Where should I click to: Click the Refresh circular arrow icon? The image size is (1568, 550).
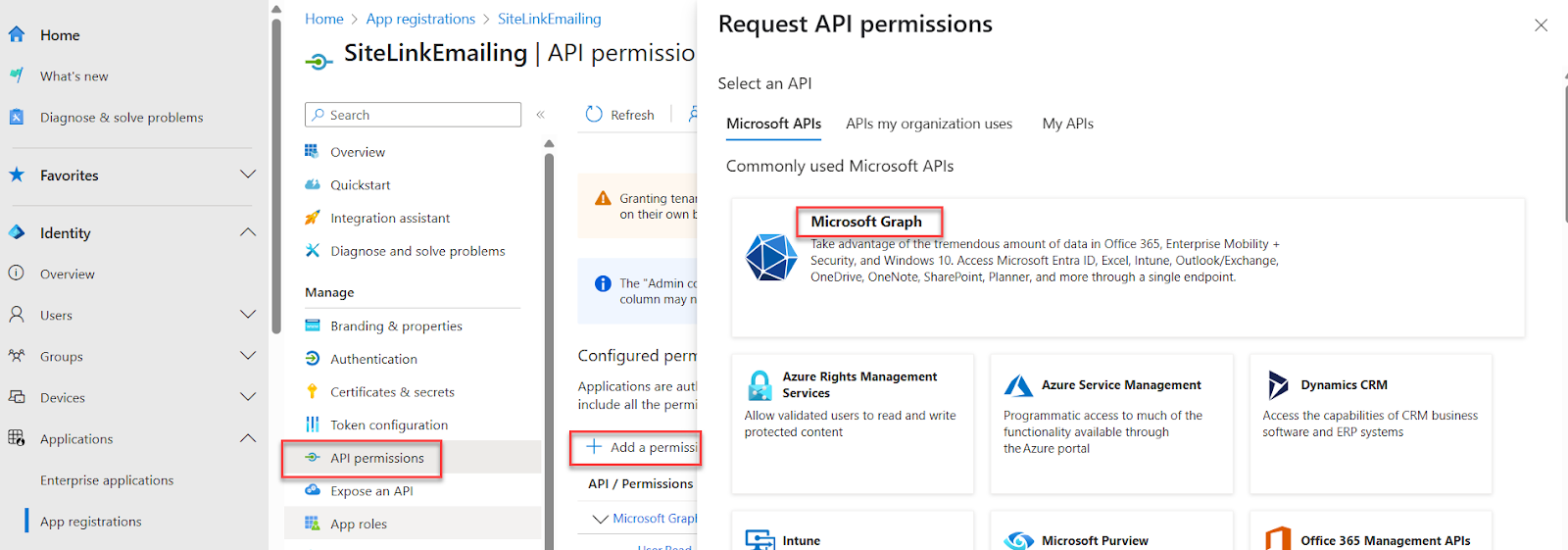(x=594, y=114)
